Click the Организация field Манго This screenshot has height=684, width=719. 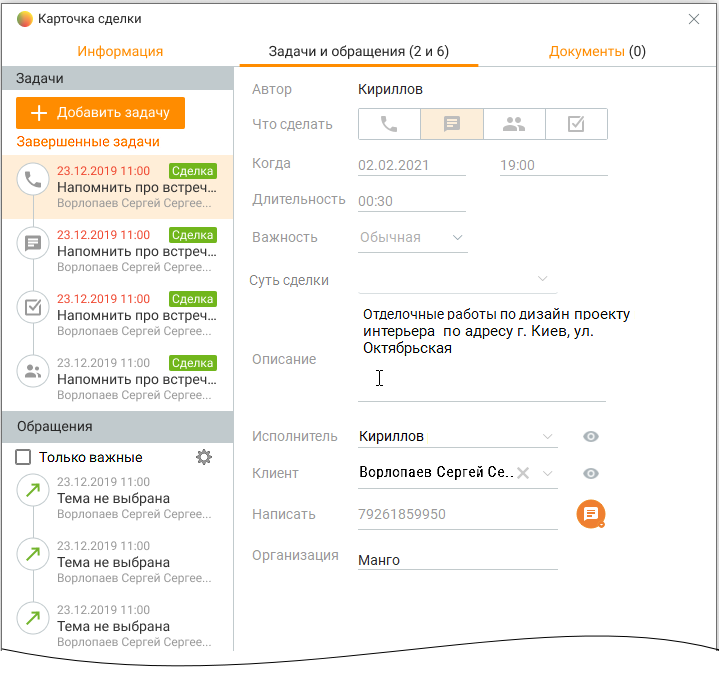(458, 560)
